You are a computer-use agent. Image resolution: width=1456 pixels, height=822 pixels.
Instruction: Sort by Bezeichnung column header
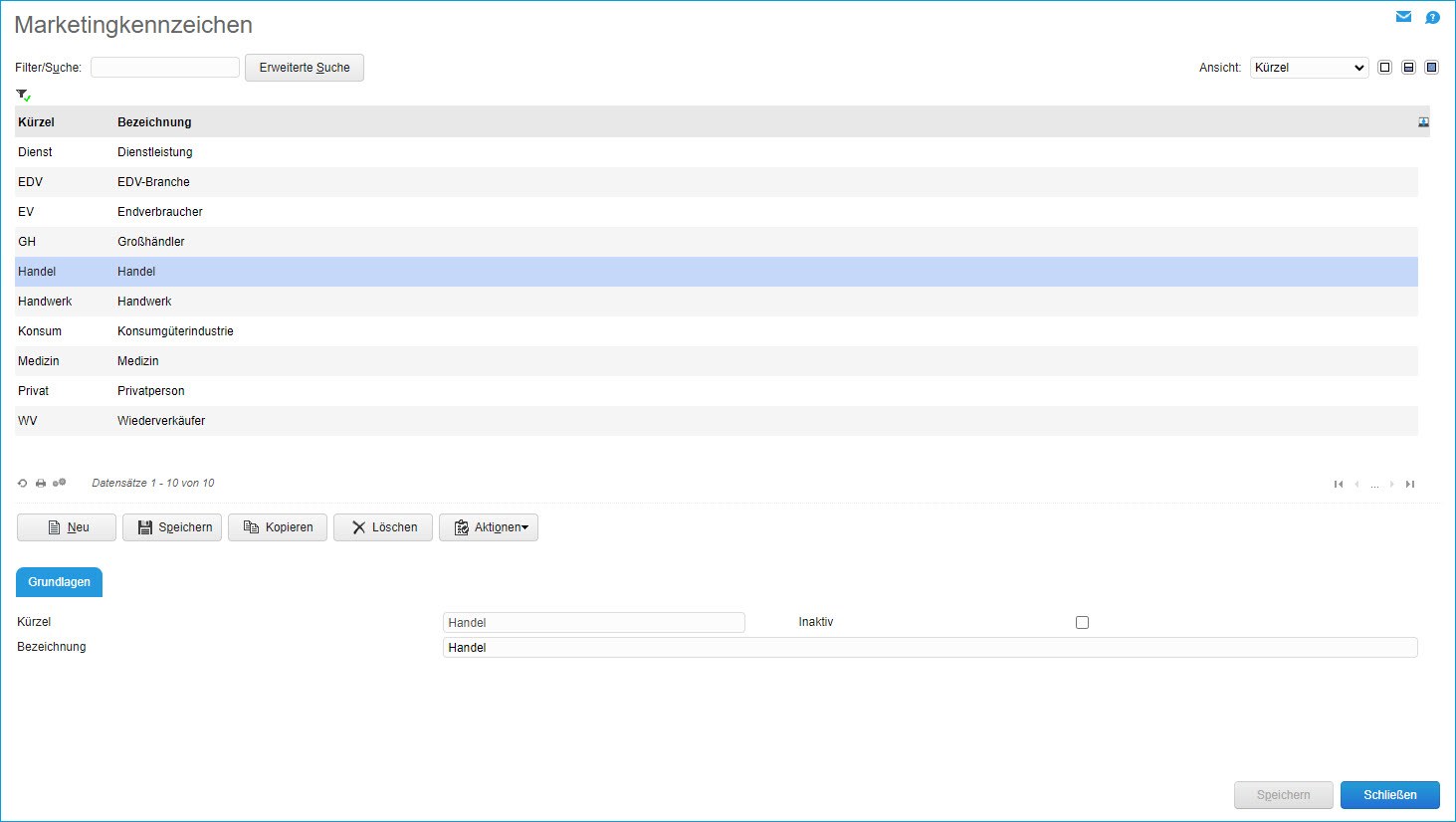[154, 122]
